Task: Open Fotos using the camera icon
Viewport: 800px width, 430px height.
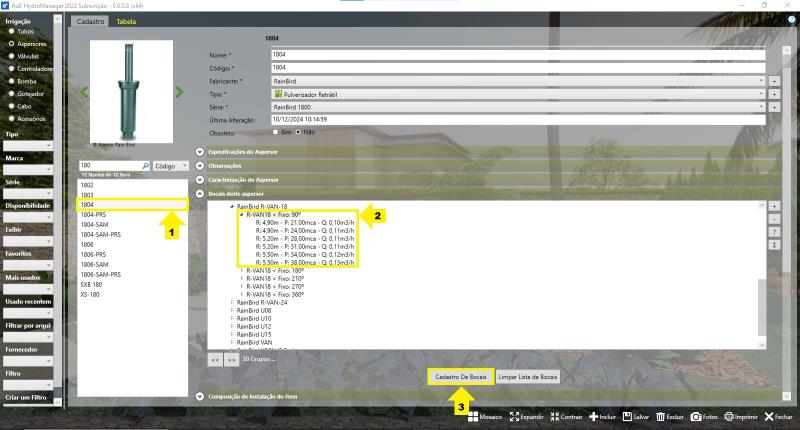Action: click(696, 417)
